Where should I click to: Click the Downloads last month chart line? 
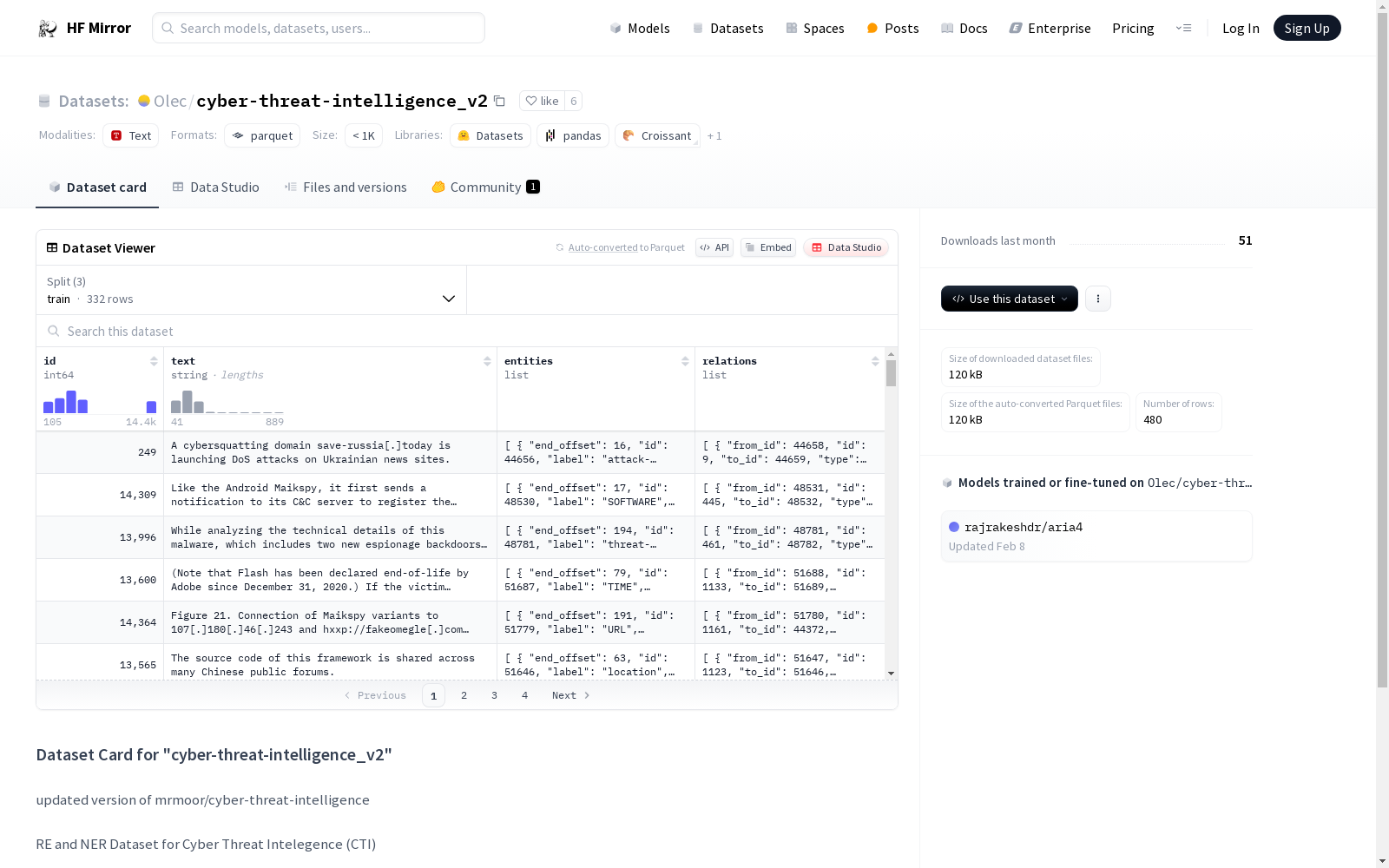click(1147, 243)
